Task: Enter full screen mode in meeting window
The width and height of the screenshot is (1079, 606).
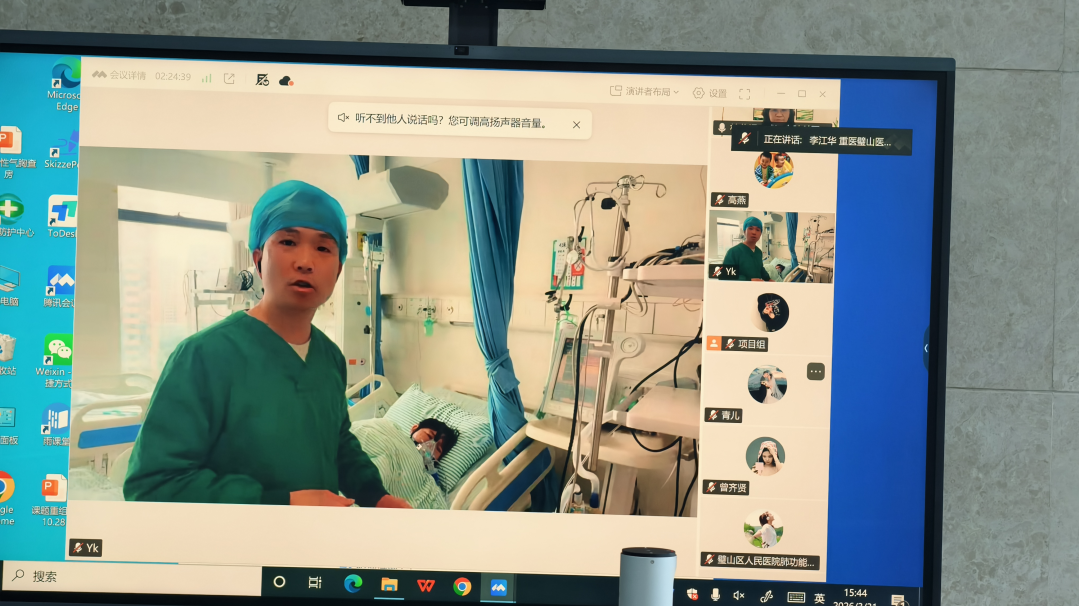Action: coord(744,94)
